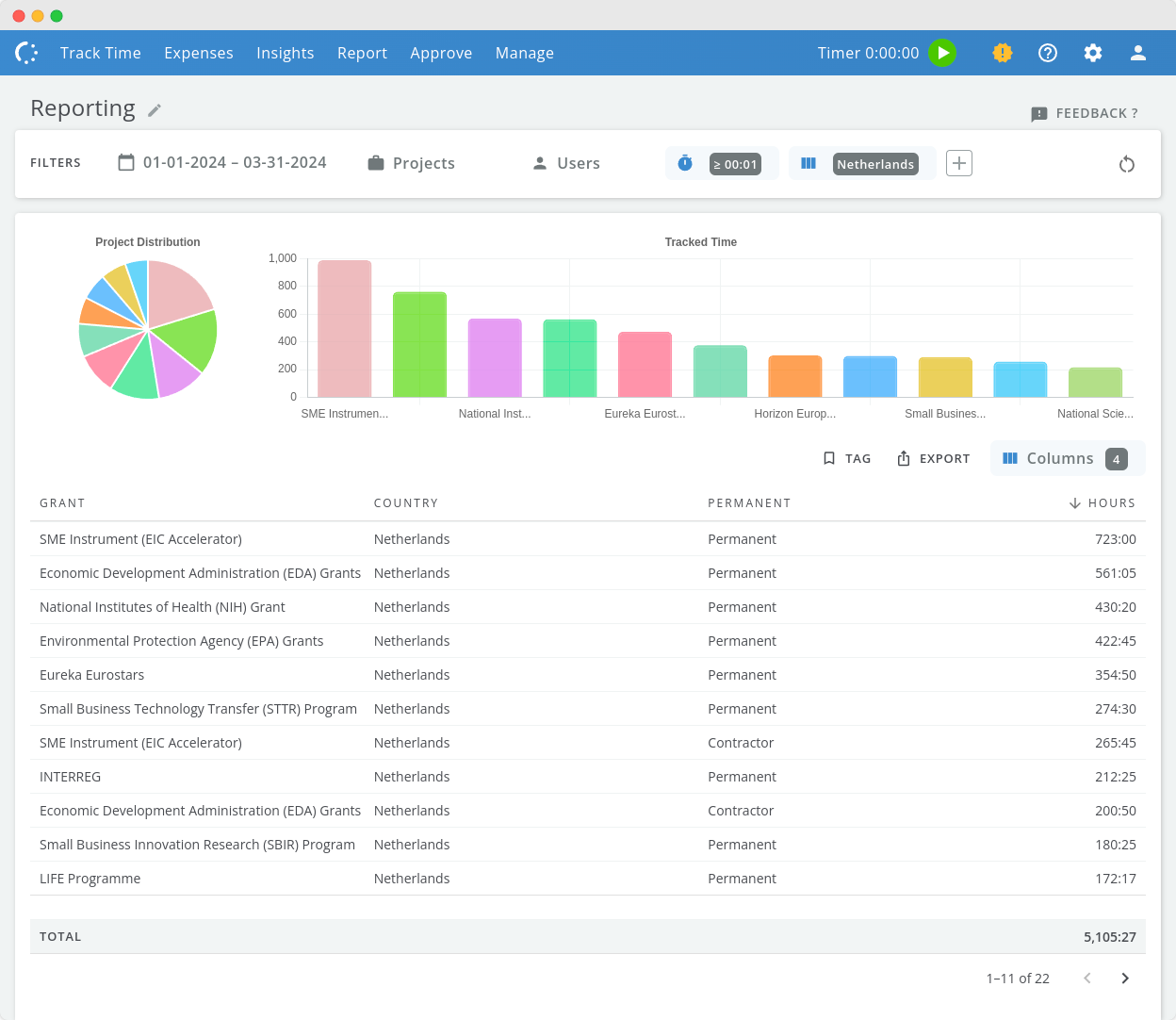Click the app logo in navigation bar
Screen dimensions: 1176x1020
tap(27, 53)
